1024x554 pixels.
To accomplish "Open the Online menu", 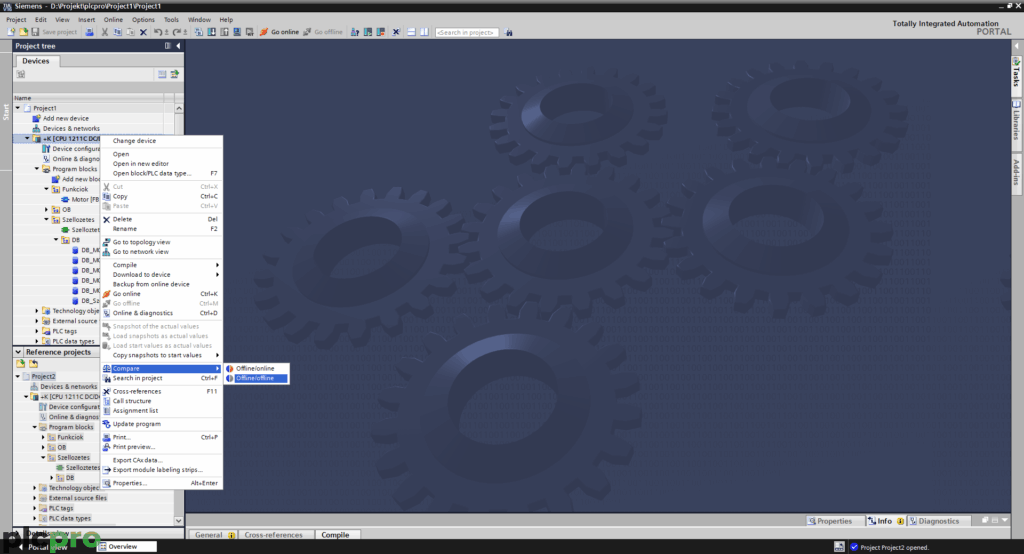I will (113, 20).
